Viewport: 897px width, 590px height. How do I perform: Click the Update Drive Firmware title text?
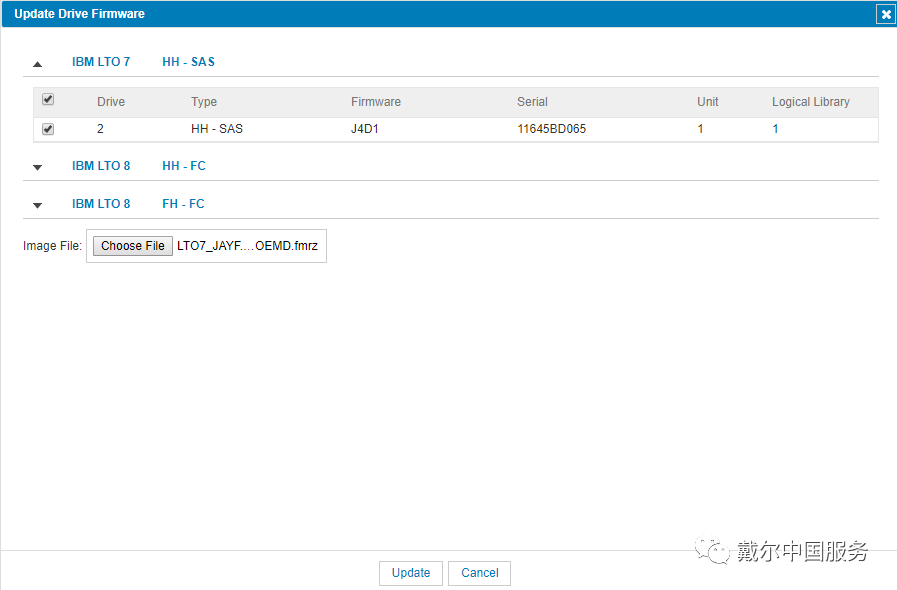click(80, 14)
